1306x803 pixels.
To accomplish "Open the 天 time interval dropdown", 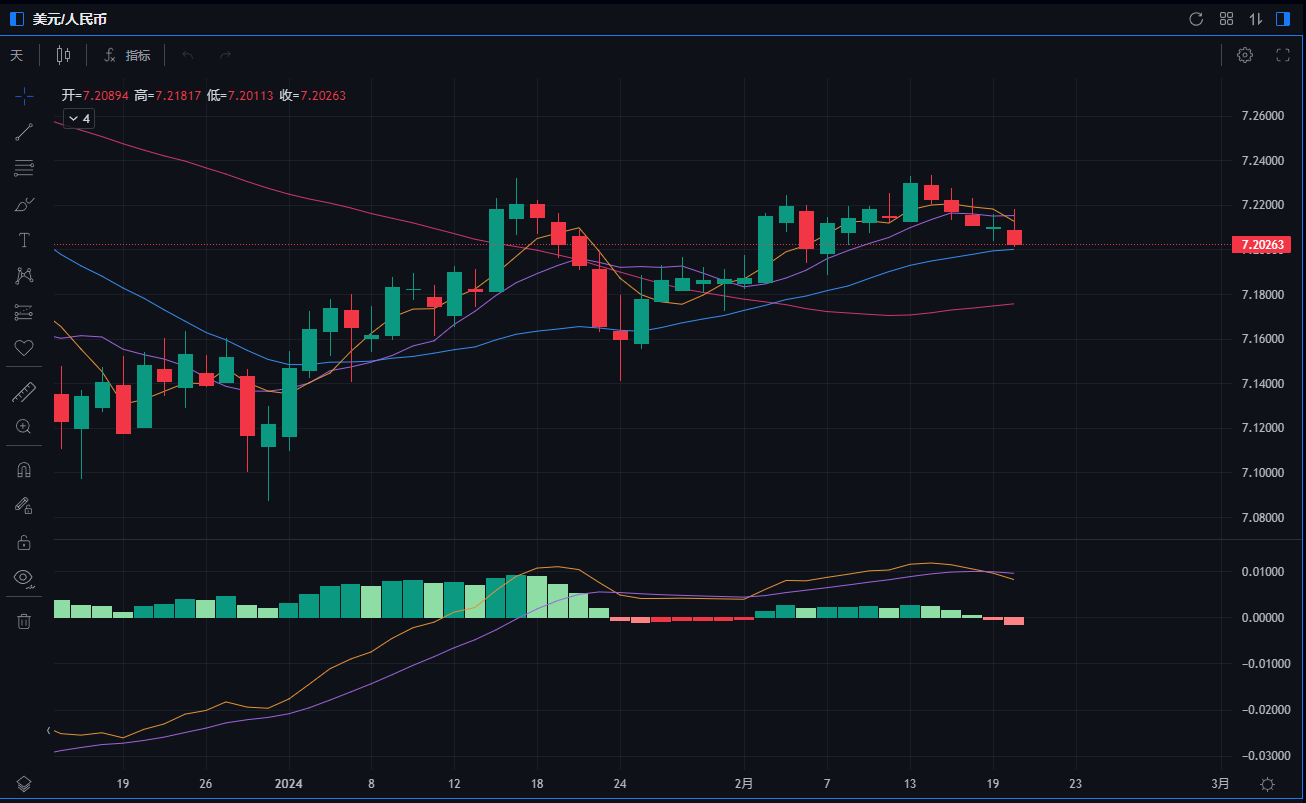I will (16, 55).
